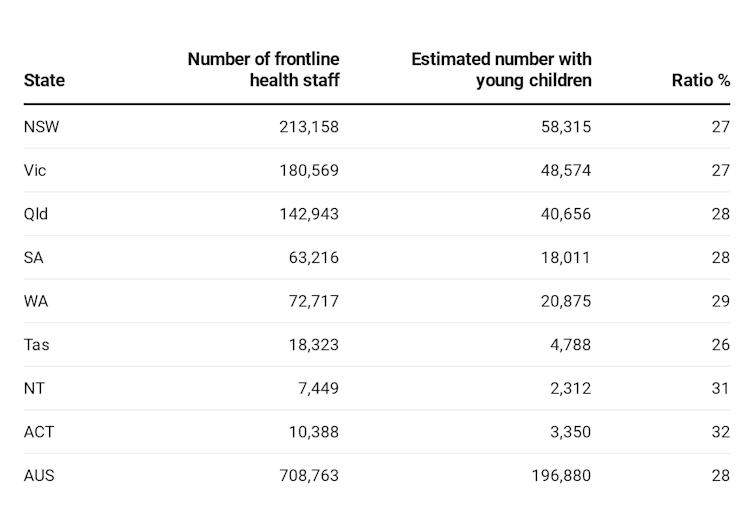Click the Estimated number with young children header
The width and height of the screenshot is (754, 520).
[x=501, y=69]
